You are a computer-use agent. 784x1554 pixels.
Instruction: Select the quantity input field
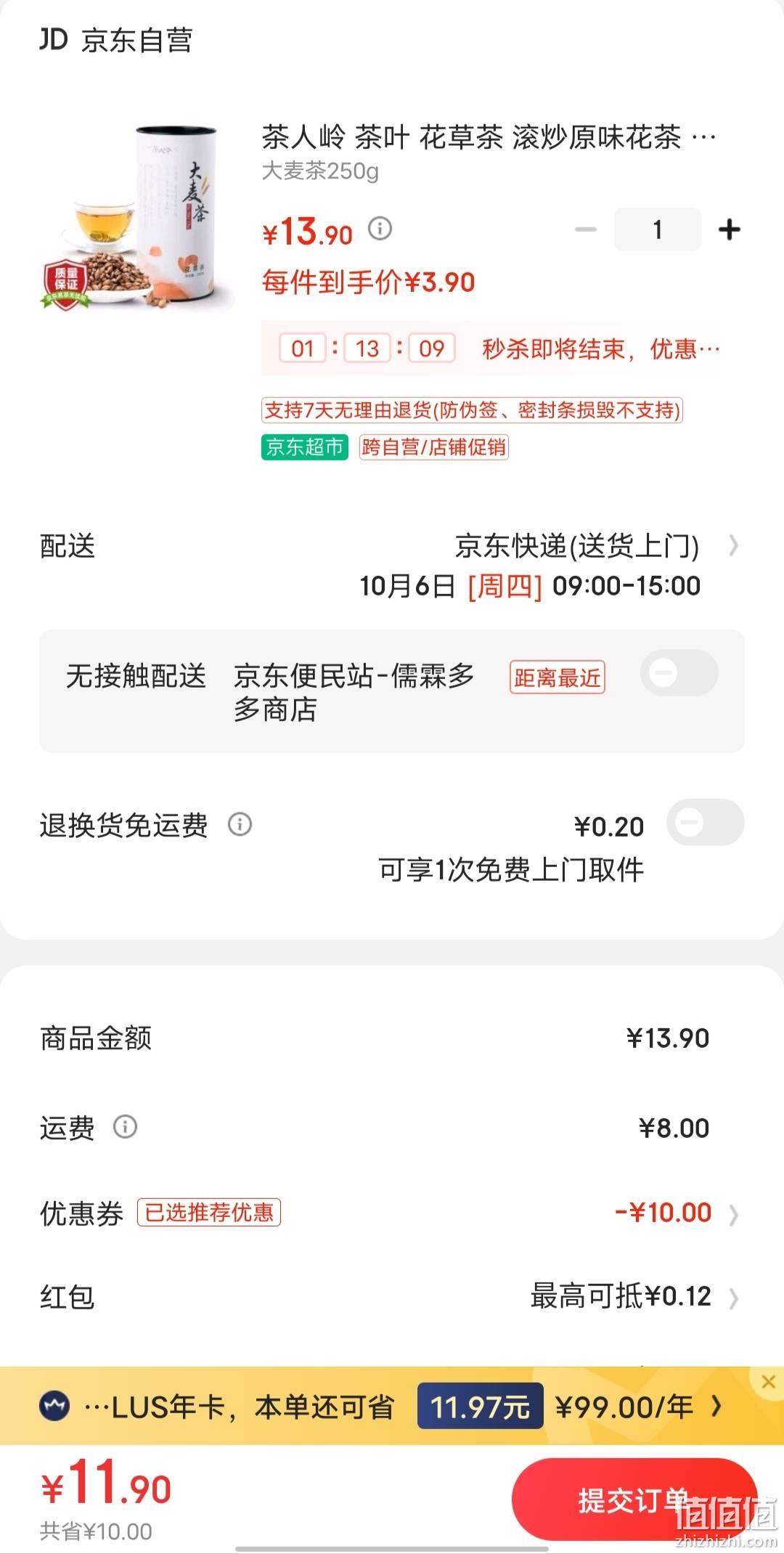(658, 229)
